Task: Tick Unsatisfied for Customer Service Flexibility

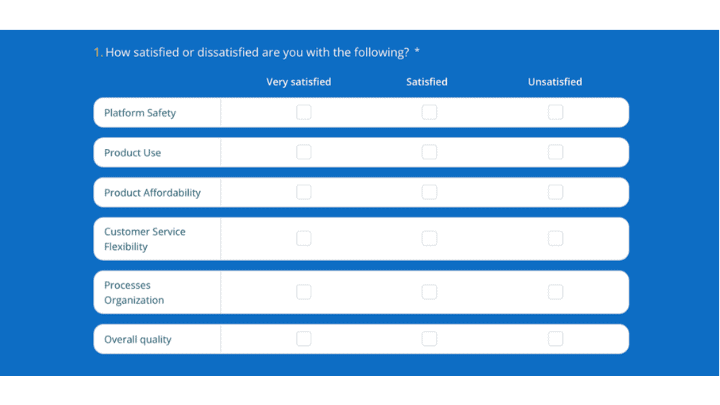Action: click(555, 238)
